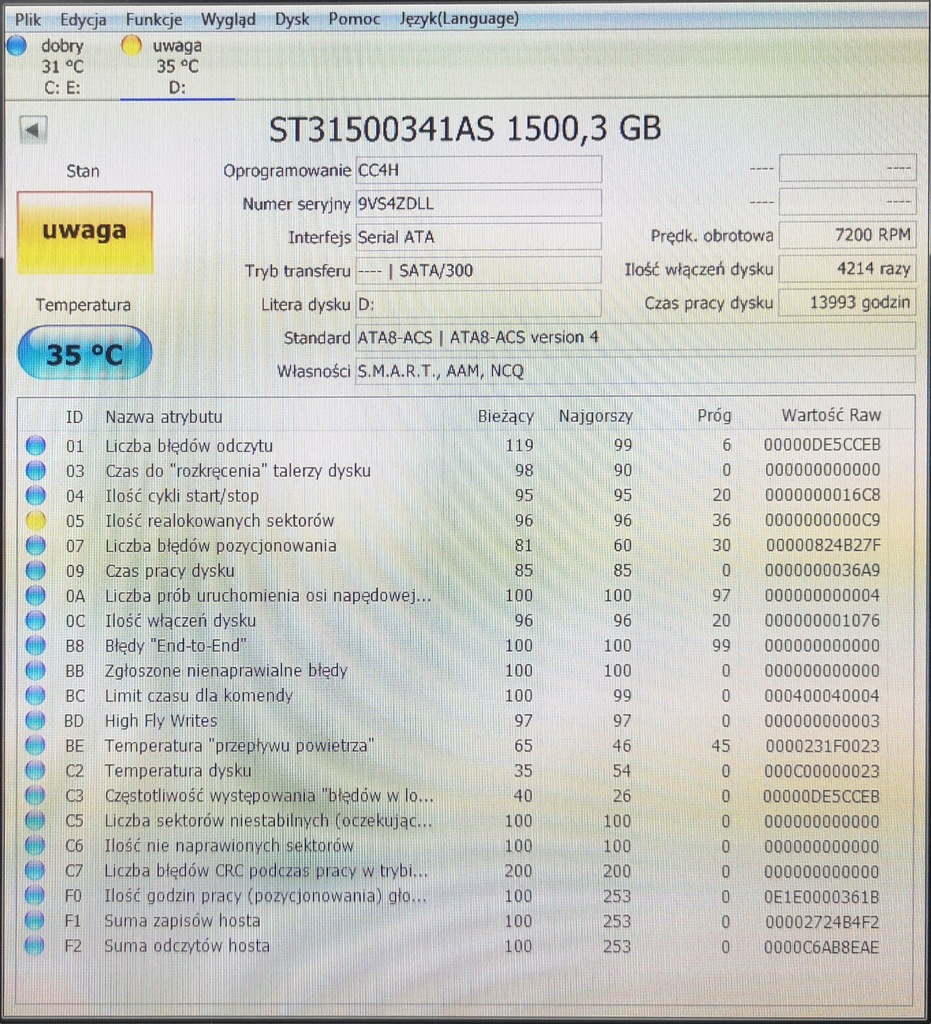This screenshot has height=1024, width=931.
Task: Open the Plik menu
Action: [28, 19]
